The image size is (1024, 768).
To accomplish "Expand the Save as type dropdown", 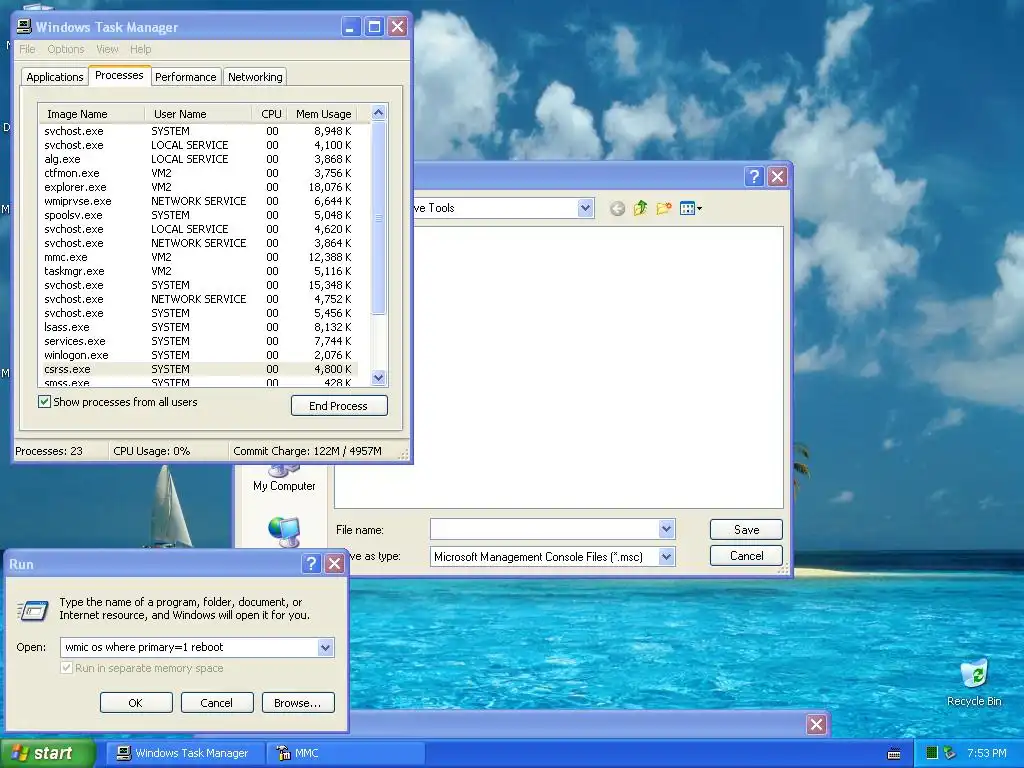I will tap(666, 556).
